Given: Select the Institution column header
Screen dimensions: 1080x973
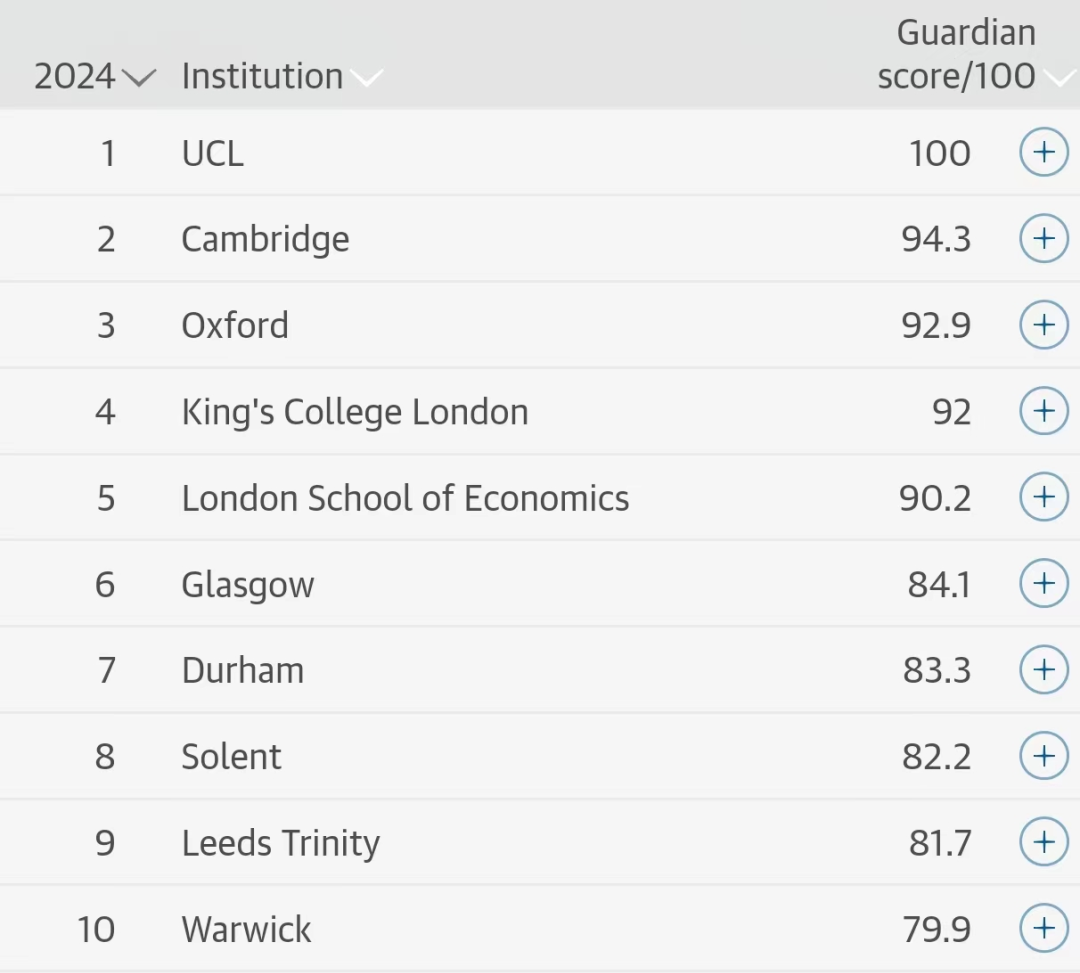Looking at the screenshot, I should coord(262,76).
